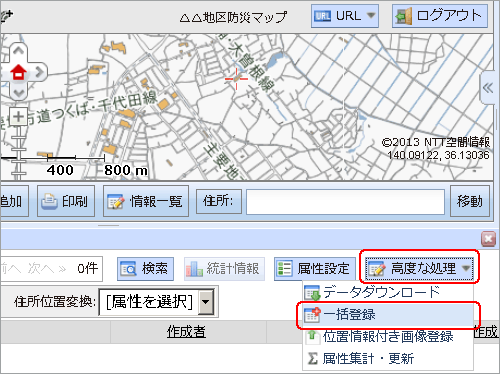Click the zoom level slider bar

[18, 152]
